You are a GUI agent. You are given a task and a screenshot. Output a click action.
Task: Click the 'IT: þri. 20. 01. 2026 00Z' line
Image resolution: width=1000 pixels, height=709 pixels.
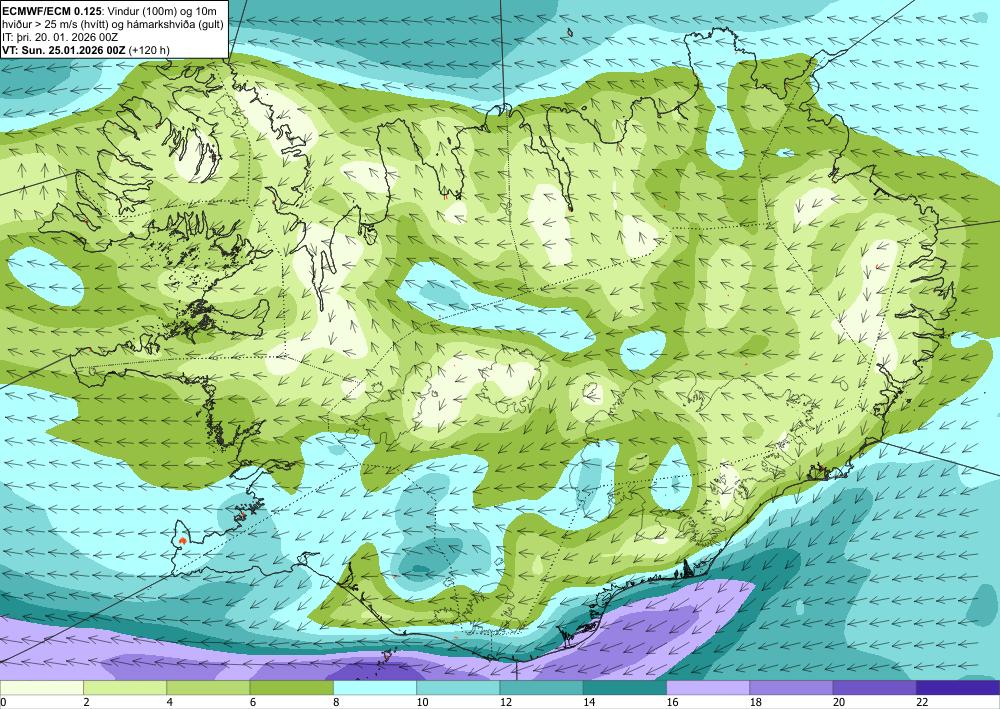tap(60, 38)
